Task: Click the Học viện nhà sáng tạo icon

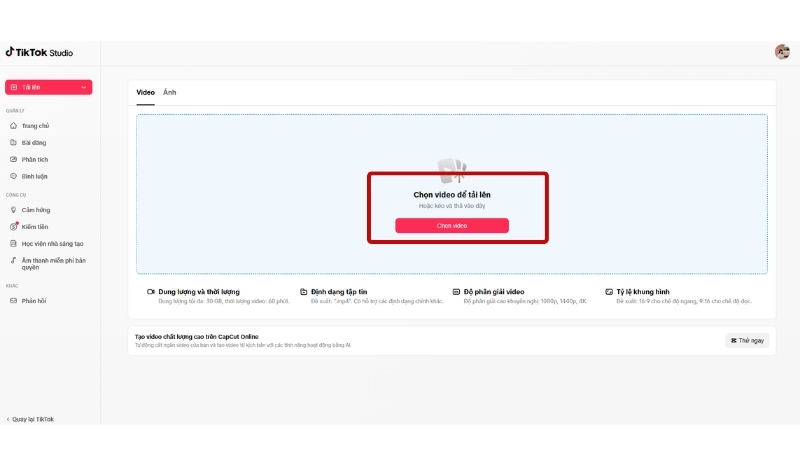Action: coord(13,243)
